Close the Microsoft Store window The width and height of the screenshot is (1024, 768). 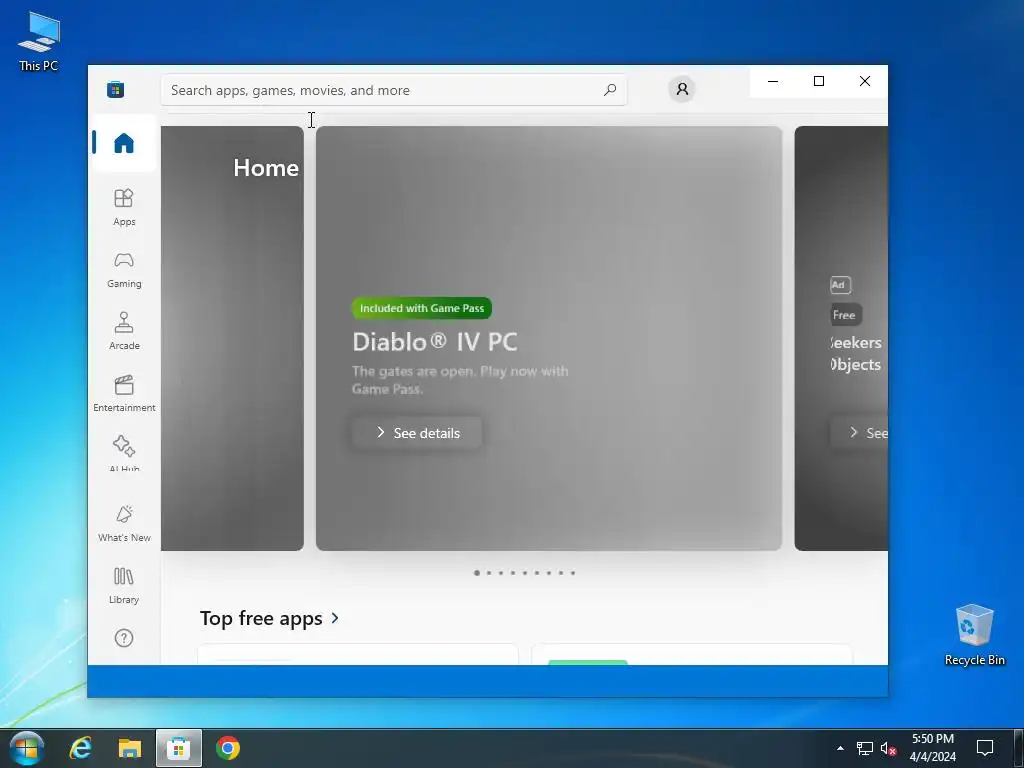(x=865, y=81)
